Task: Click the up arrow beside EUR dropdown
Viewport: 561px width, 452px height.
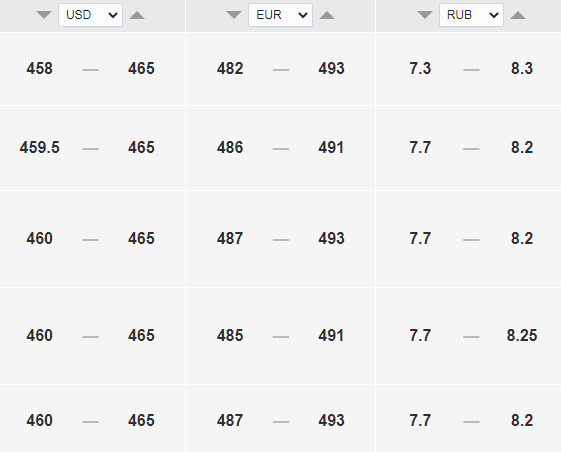Action: [x=327, y=15]
